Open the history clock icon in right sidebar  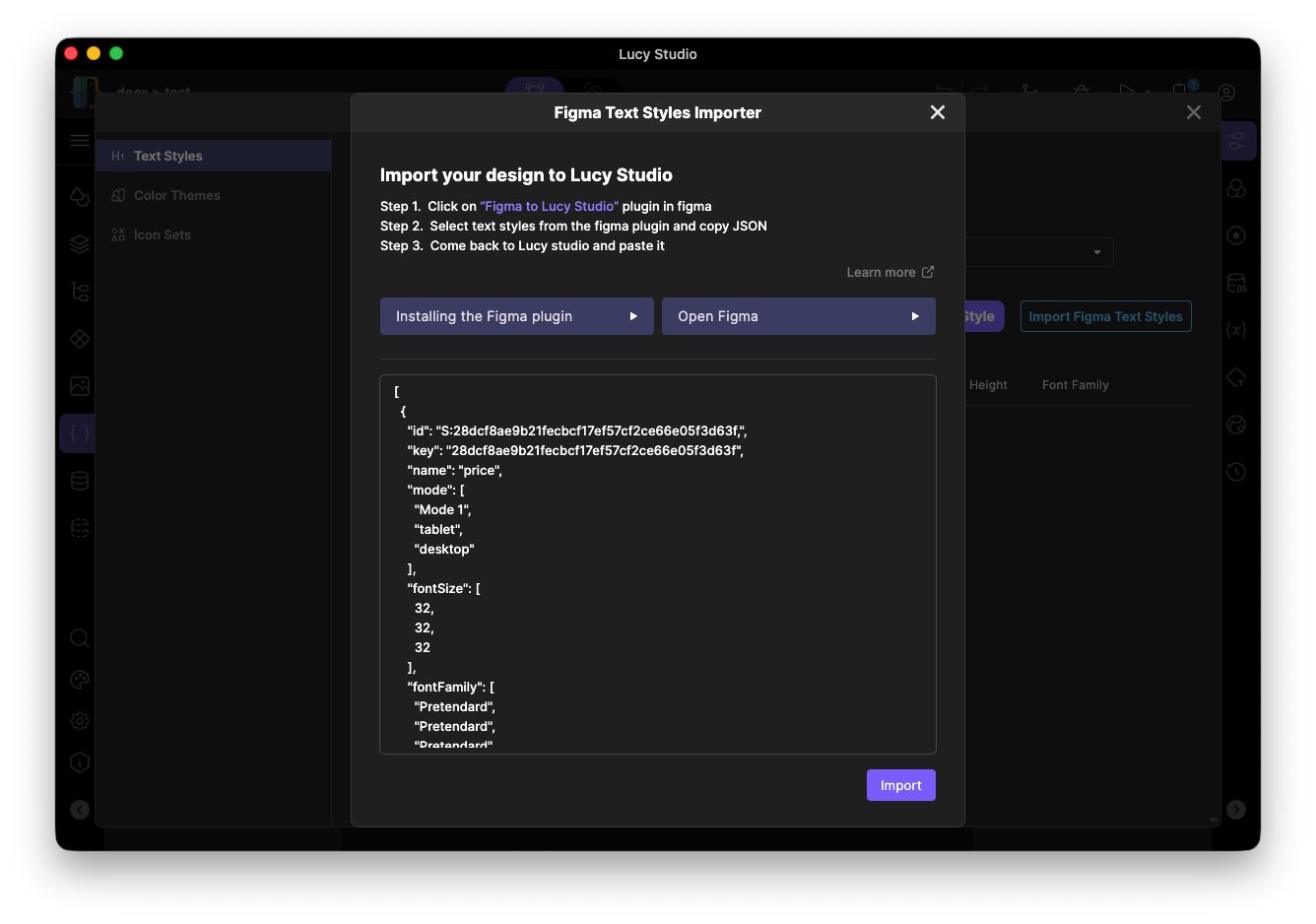coord(1236,472)
